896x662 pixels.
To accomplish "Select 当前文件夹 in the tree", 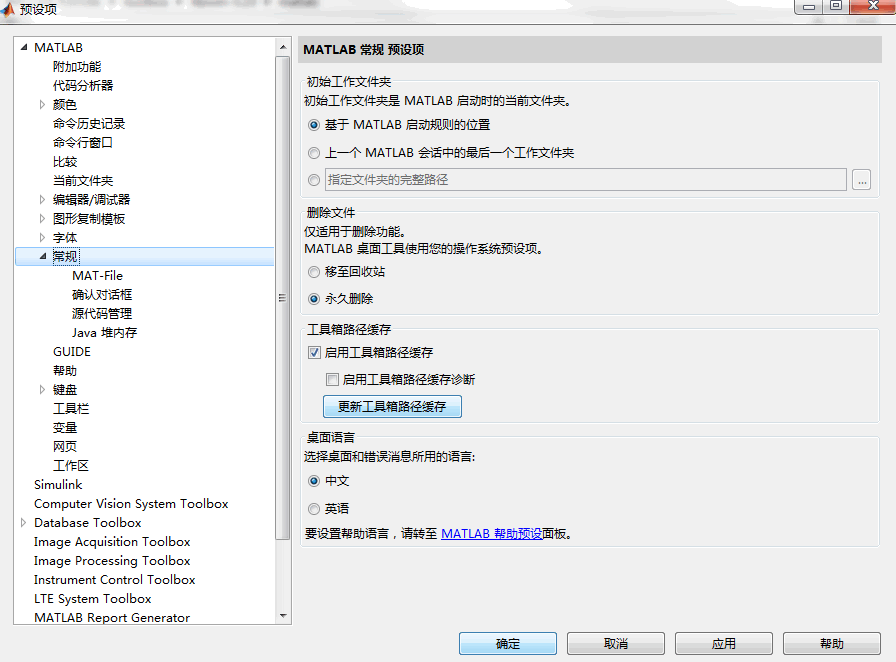I will click(83, 181).
